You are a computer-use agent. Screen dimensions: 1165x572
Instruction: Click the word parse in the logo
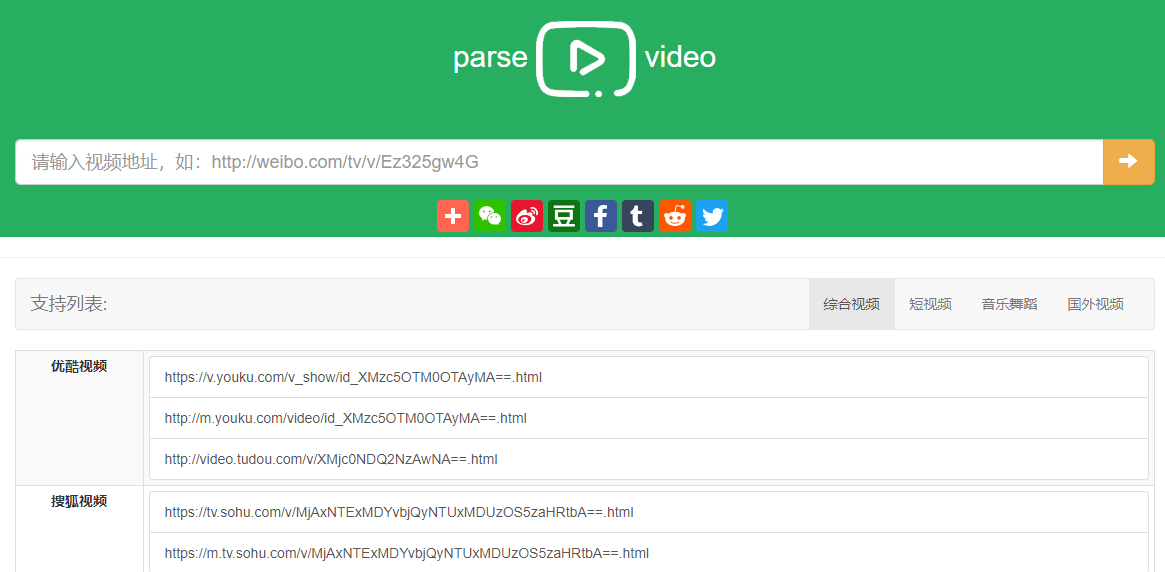click(x=490, y=58)
